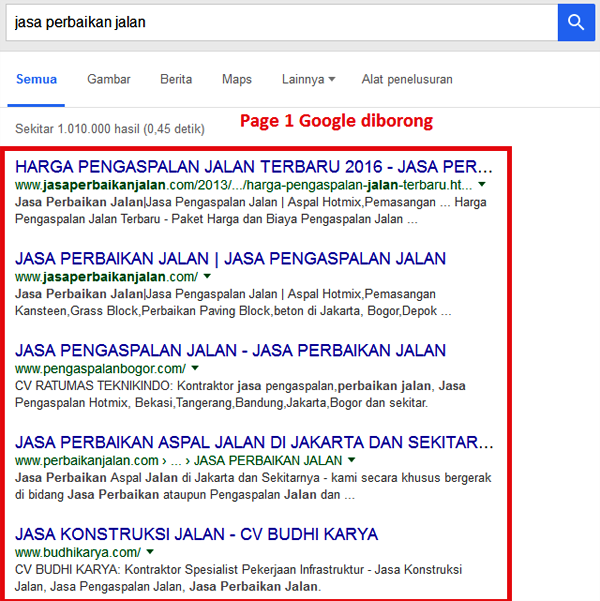Click snippet text 'CV BUDHI KARYA: Kontraktor Spesialist'

(127, 570)
